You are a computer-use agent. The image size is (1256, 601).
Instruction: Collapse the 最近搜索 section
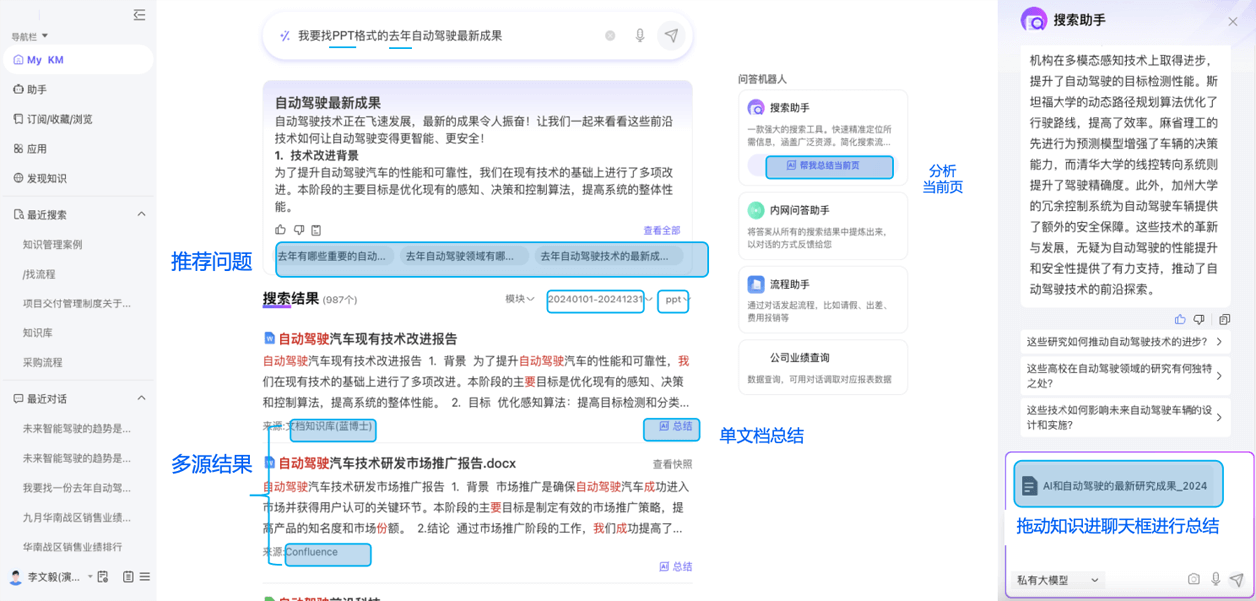click(x=141, y=214)
